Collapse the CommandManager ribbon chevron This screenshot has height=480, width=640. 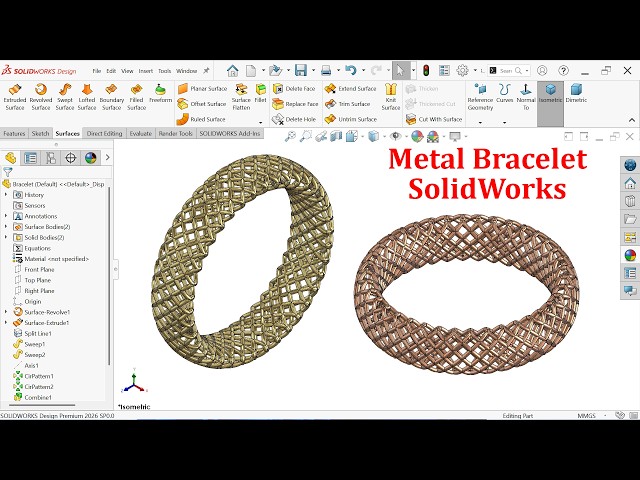(x=632, y=120)
